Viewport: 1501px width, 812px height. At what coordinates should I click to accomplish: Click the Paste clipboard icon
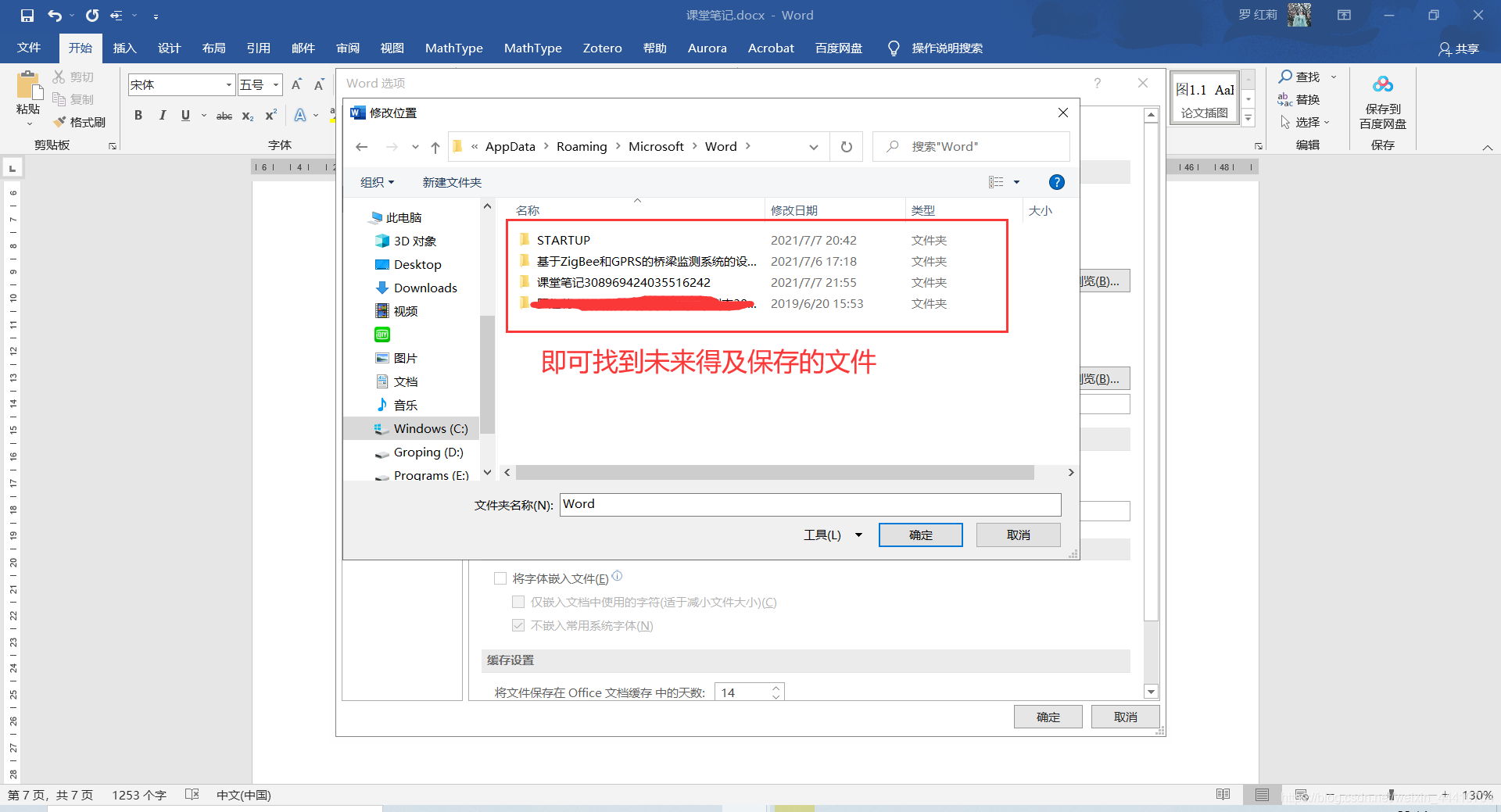pyautogui.click(x=28, y=87)
